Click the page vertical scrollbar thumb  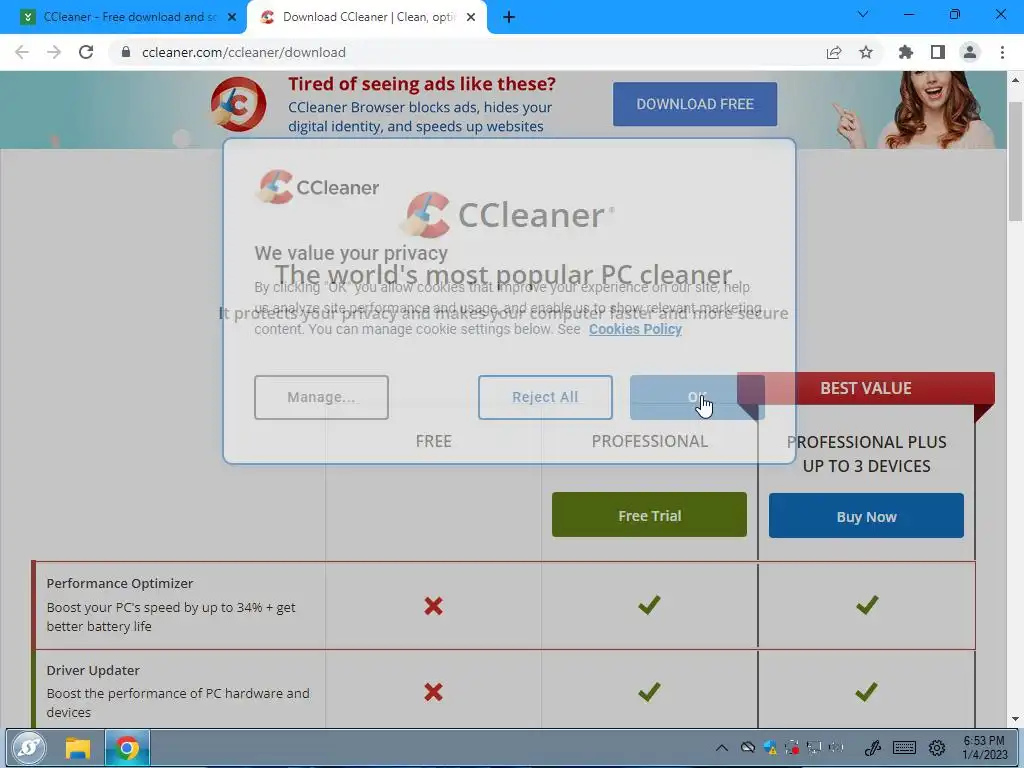pos(1015,162)
